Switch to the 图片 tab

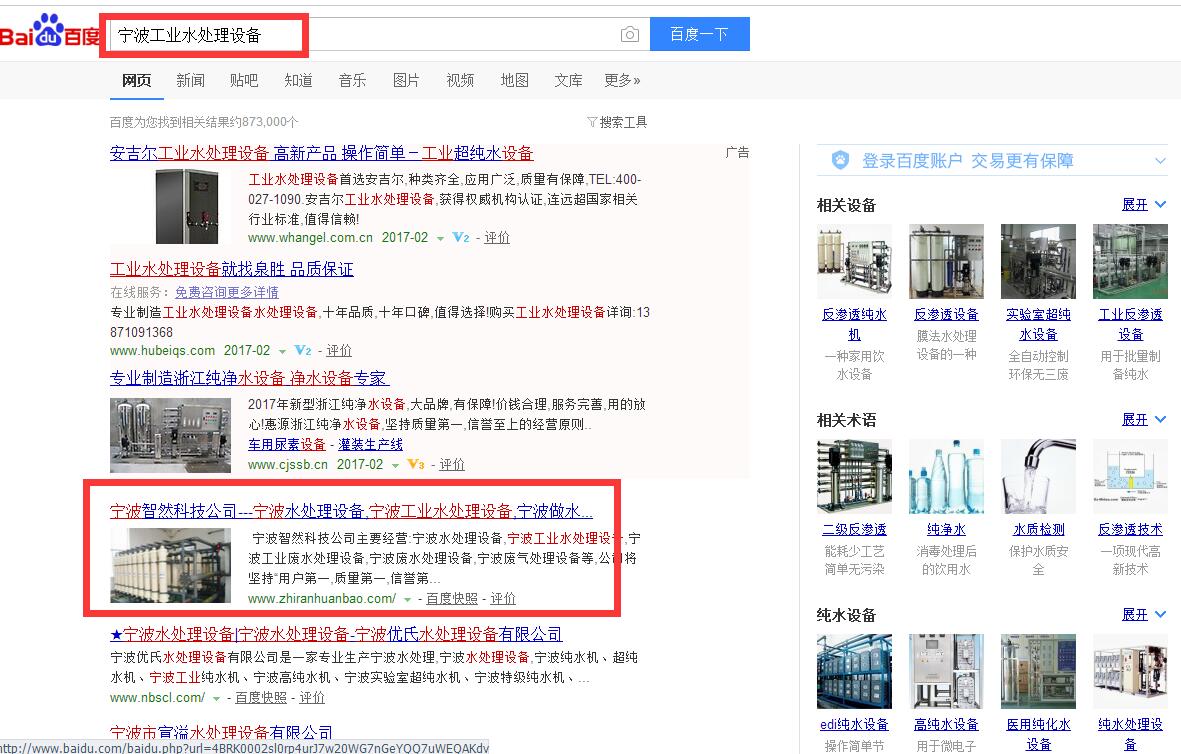406,80
